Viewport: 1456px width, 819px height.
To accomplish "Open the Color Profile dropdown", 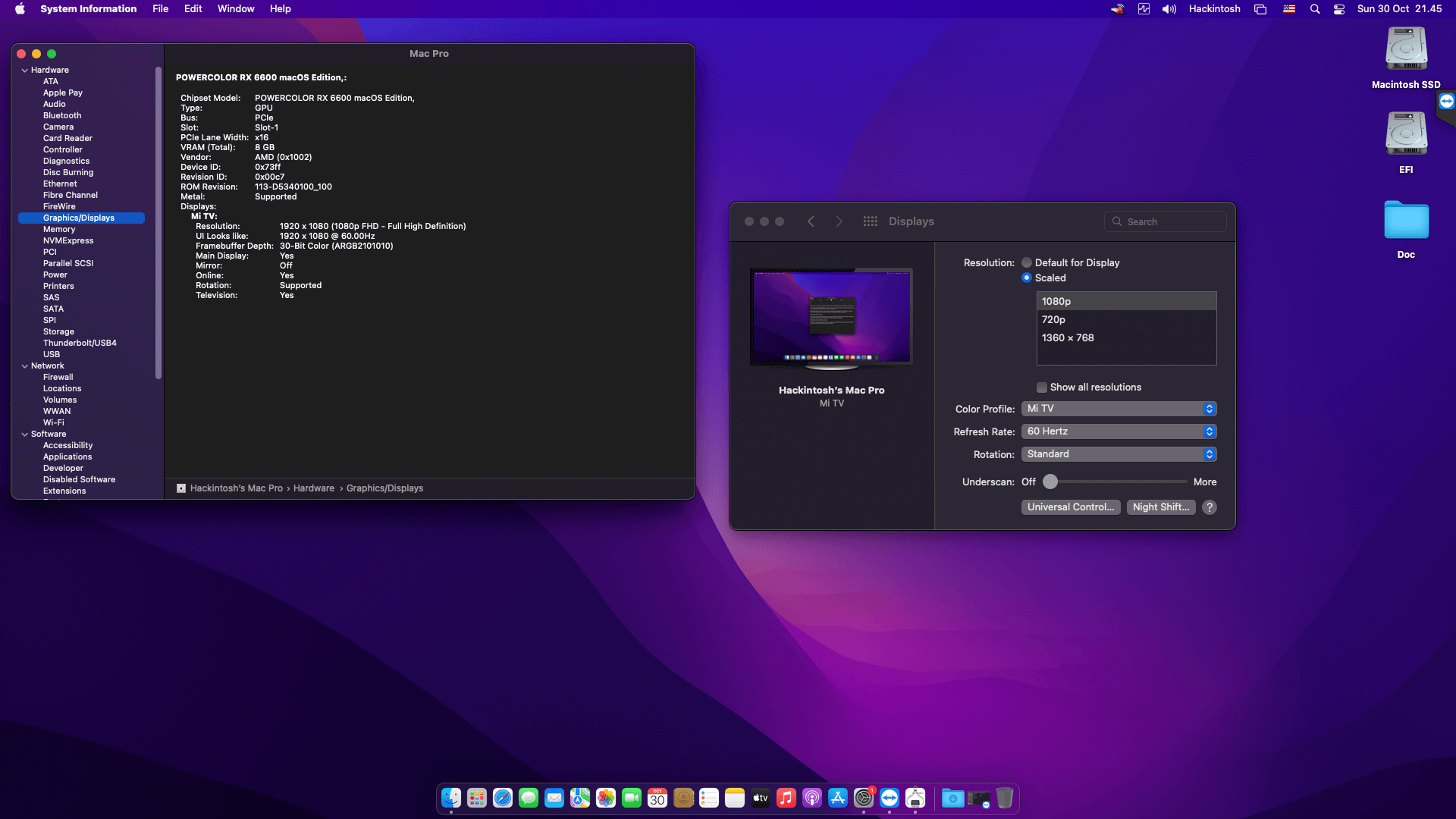I will tap(1119, 409).
